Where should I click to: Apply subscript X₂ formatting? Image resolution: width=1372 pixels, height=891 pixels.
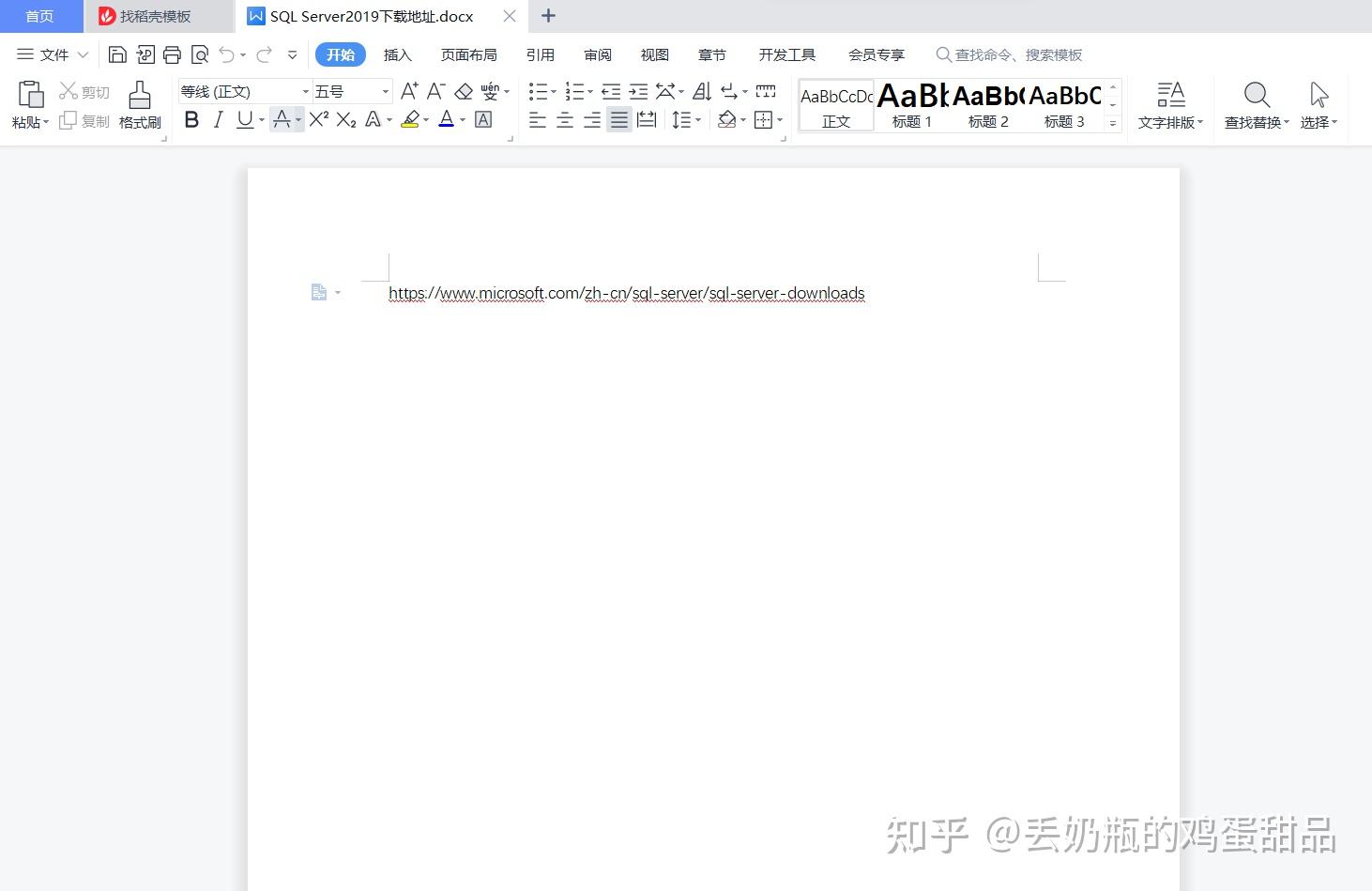pyautogui.click(x=346, y=119)
